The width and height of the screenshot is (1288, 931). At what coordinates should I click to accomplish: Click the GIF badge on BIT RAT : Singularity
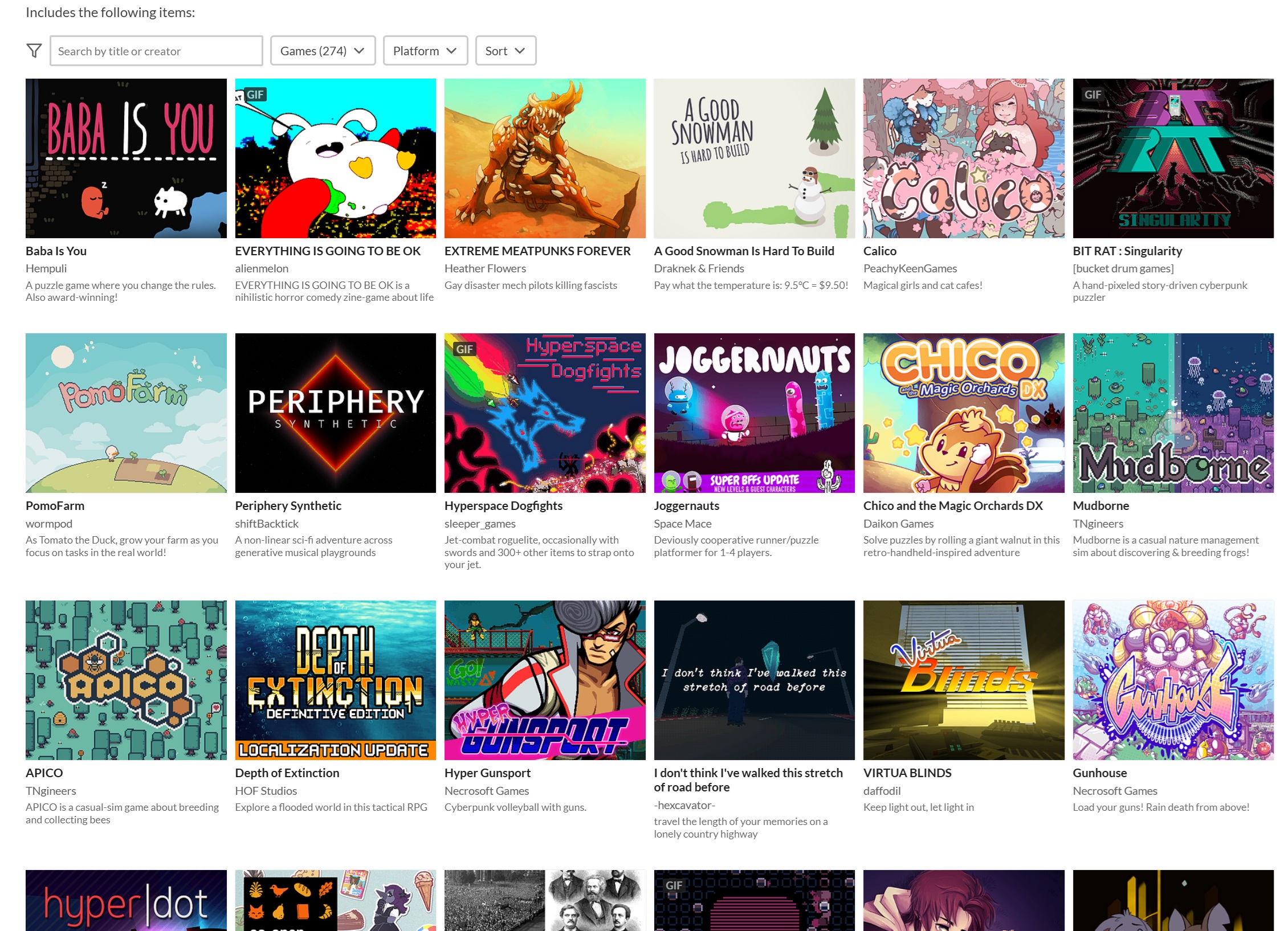1092,95
